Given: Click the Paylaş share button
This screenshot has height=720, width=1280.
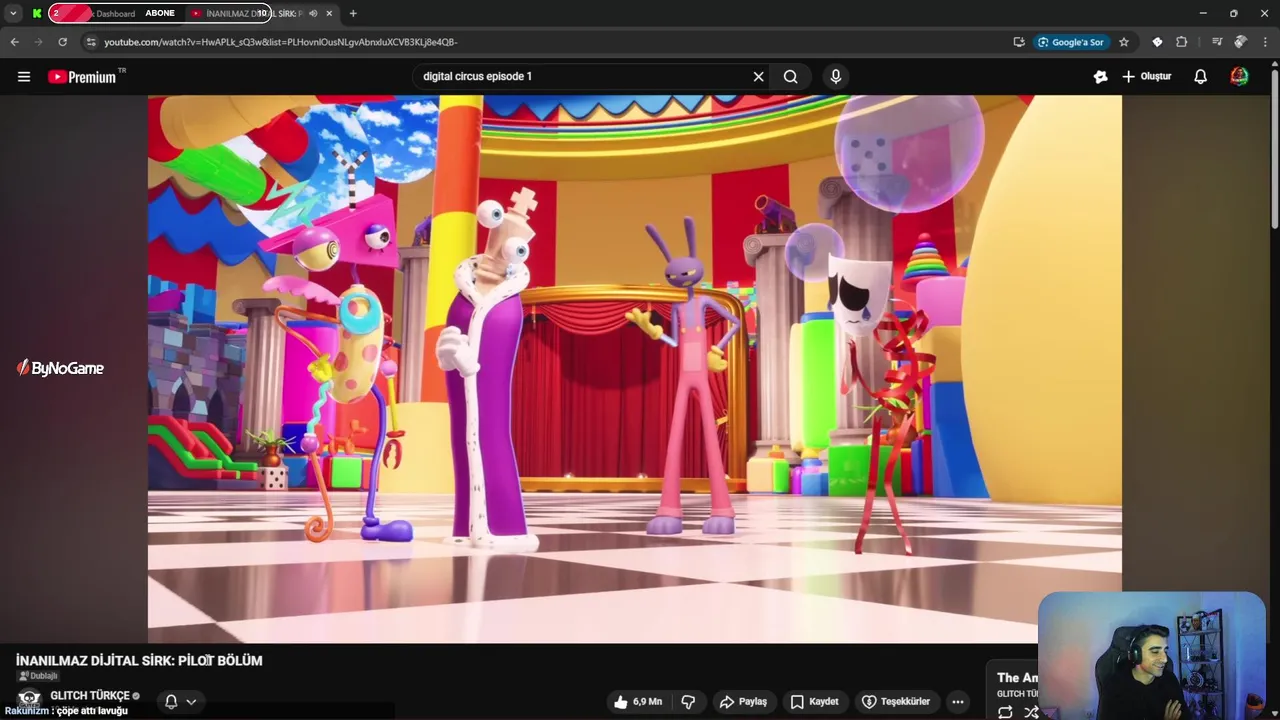Looking at the screenshot, I should coord(743,702).
